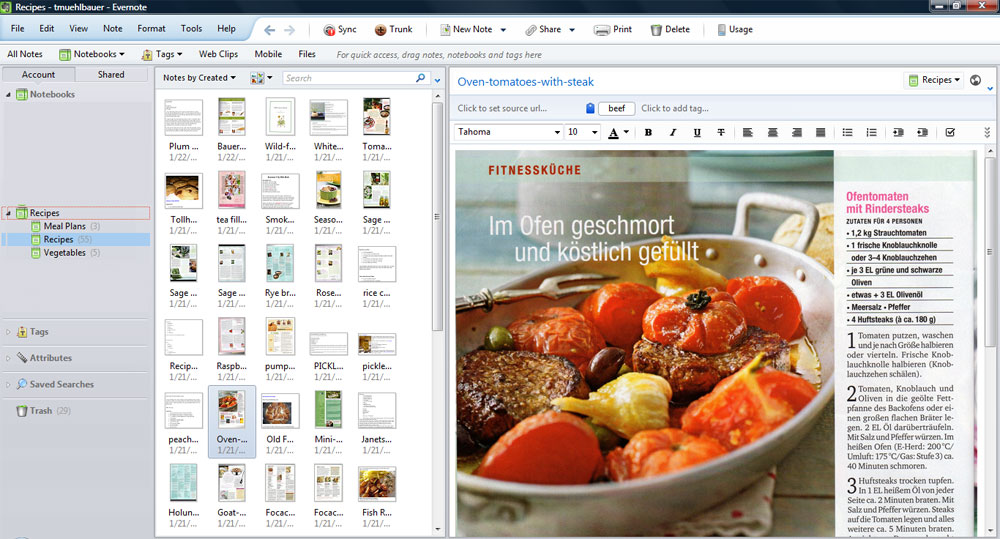Collapse the Recipes notebook stack
1000x539 pixels.
[8, 213]
